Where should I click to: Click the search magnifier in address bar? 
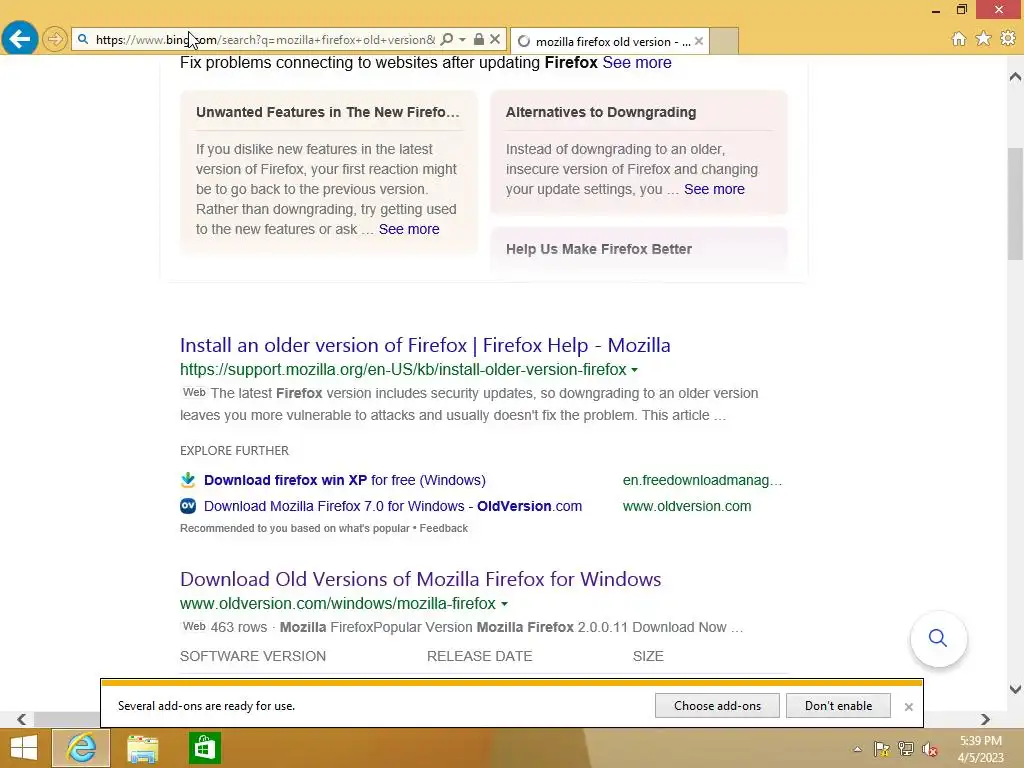point(447,40)
